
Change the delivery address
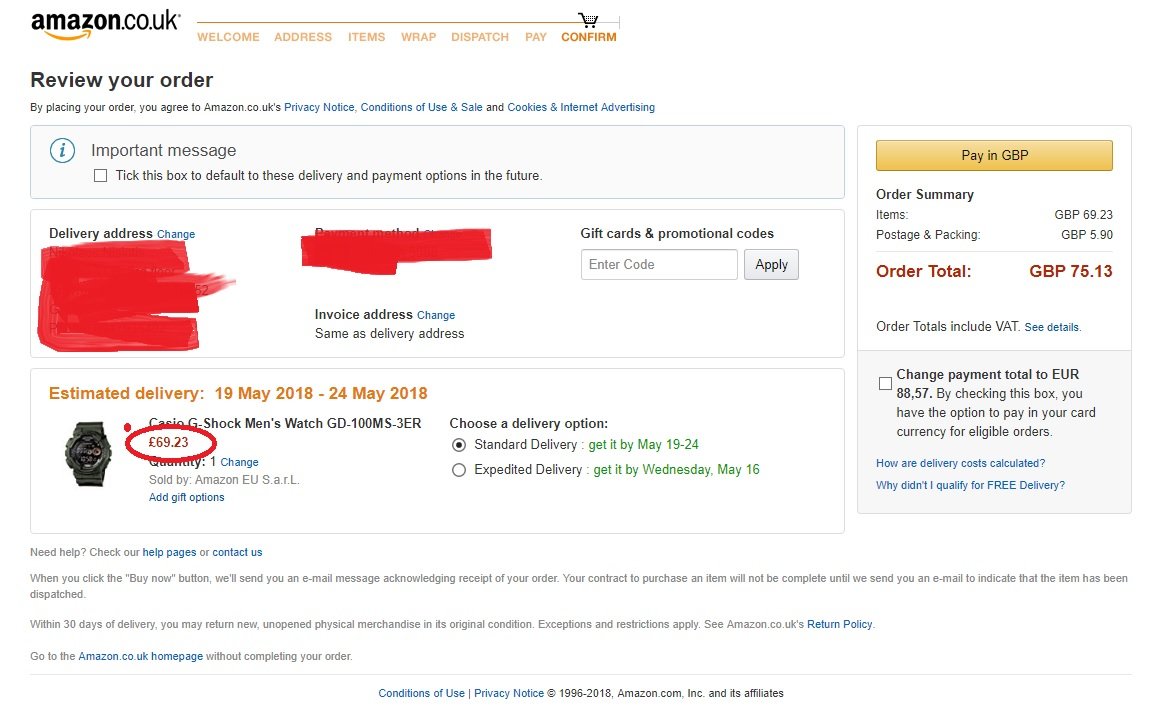tap(176, 234)
